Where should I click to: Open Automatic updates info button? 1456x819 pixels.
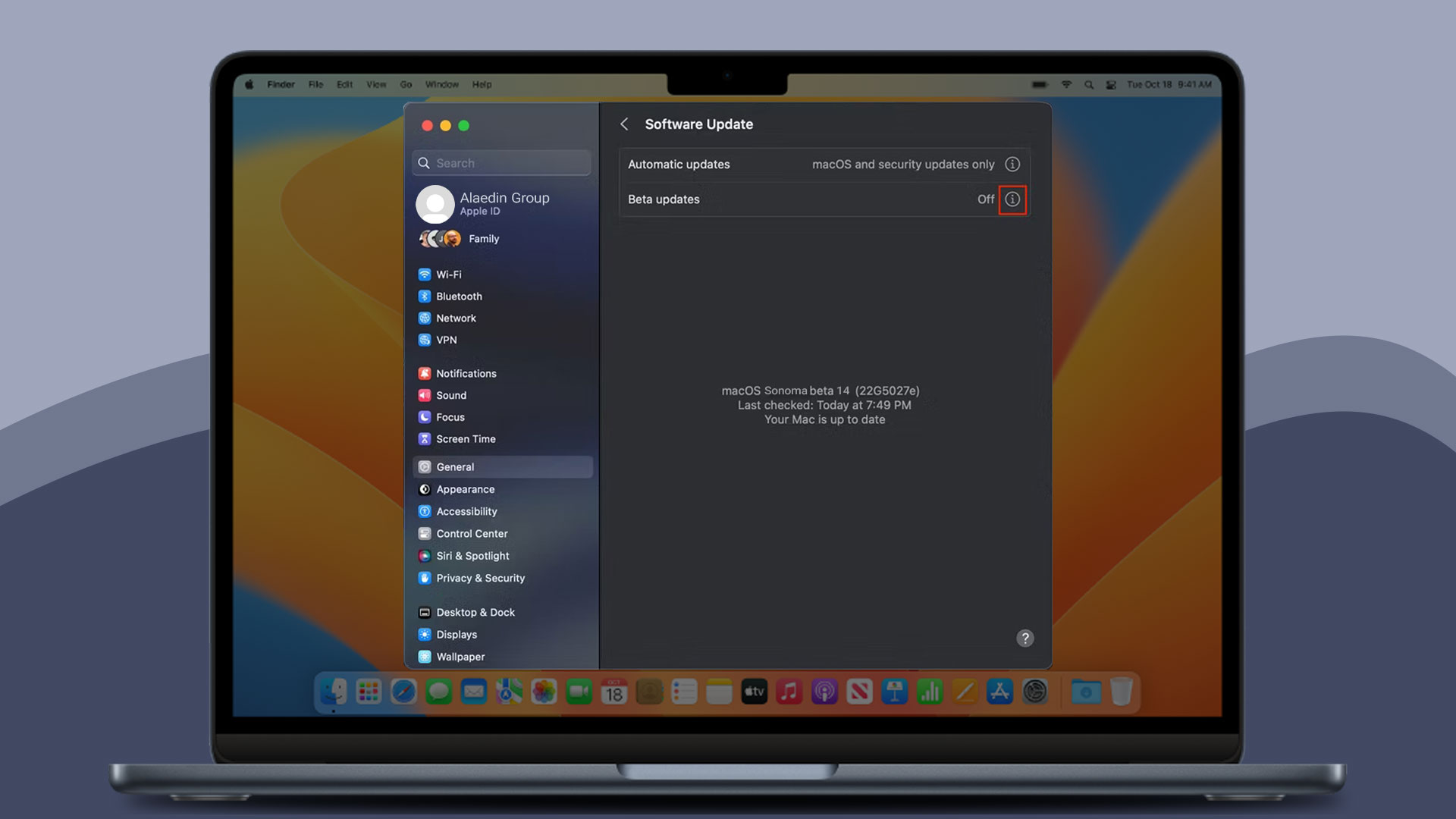[x=1012, y=165]
